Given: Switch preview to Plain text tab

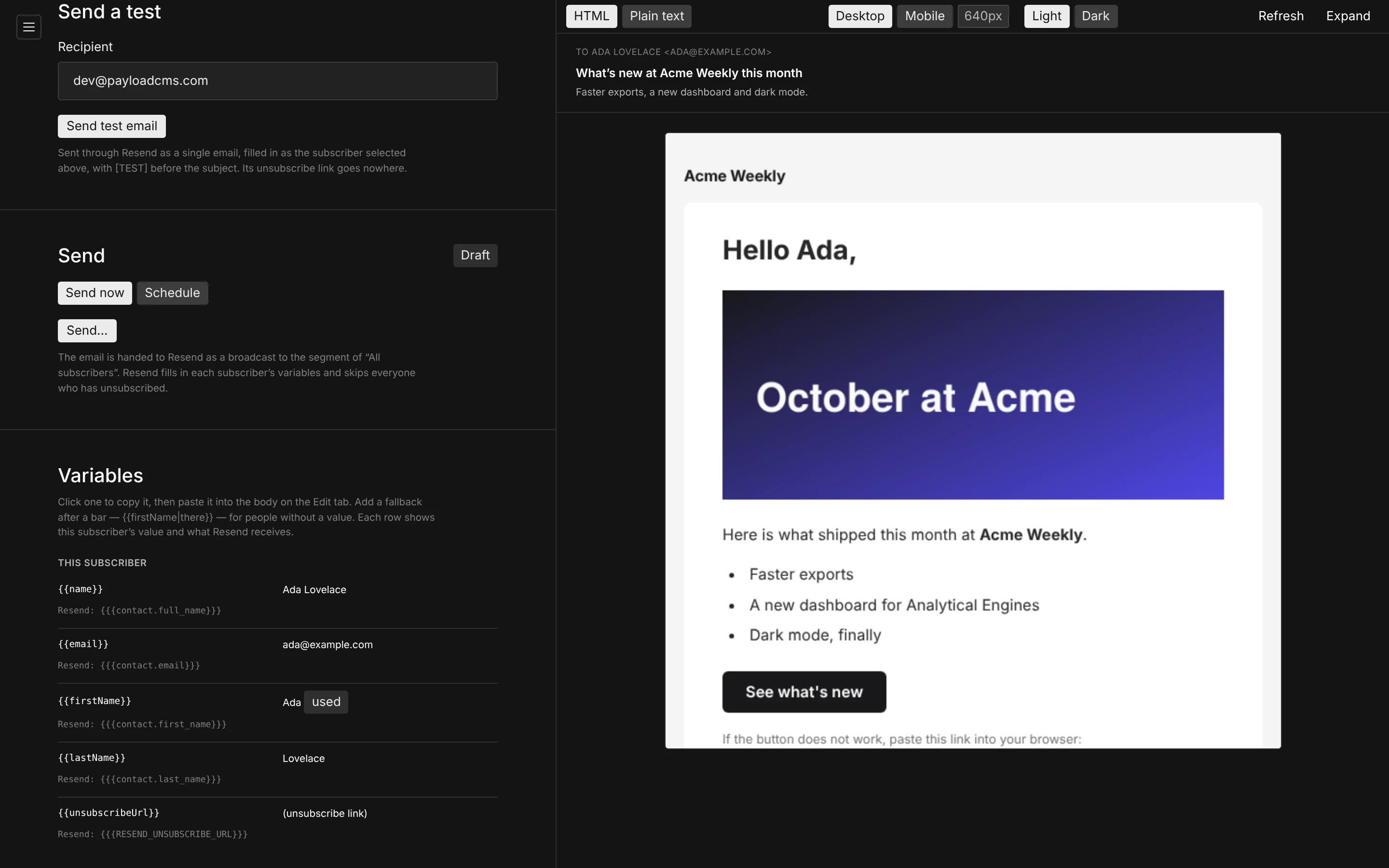Looking at the screenshot, I should [x=656, y=16].
